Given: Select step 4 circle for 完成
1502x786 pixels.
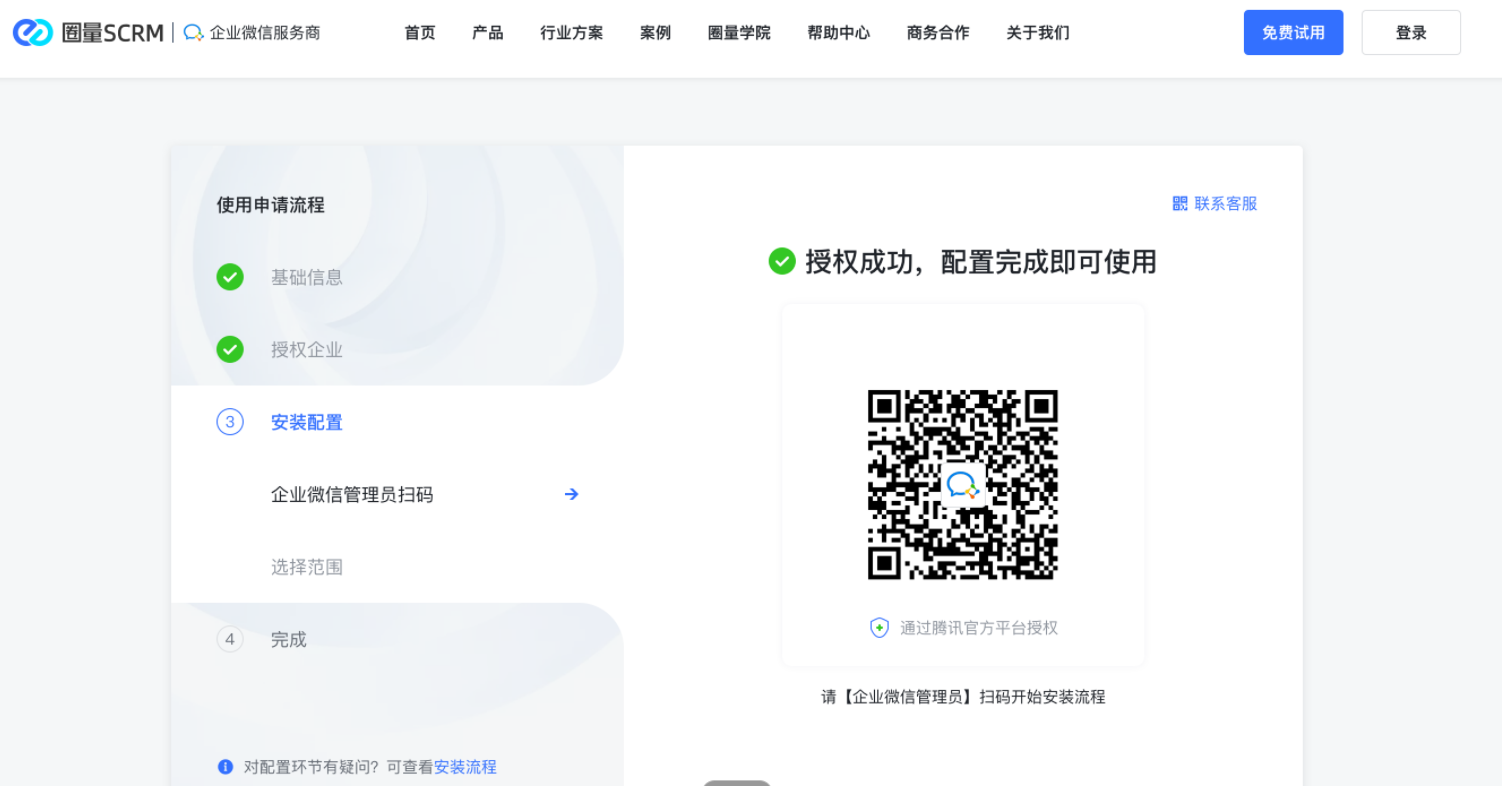Looking at the screenshot, I should click(230, 639).
